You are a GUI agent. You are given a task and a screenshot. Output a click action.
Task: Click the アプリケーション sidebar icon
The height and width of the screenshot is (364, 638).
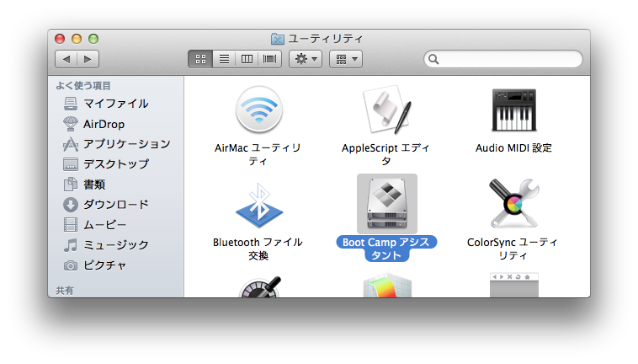click(x=70, y=144)
